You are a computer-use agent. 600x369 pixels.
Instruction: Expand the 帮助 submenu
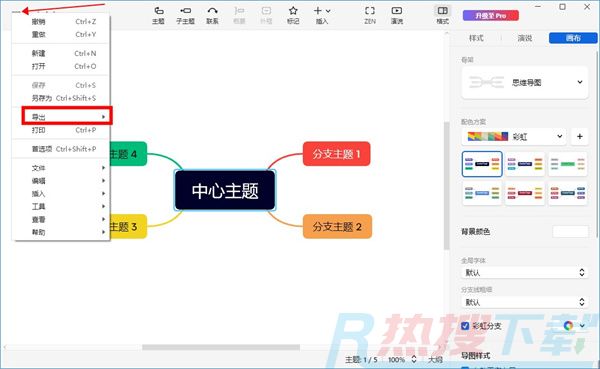coord(61,232)
